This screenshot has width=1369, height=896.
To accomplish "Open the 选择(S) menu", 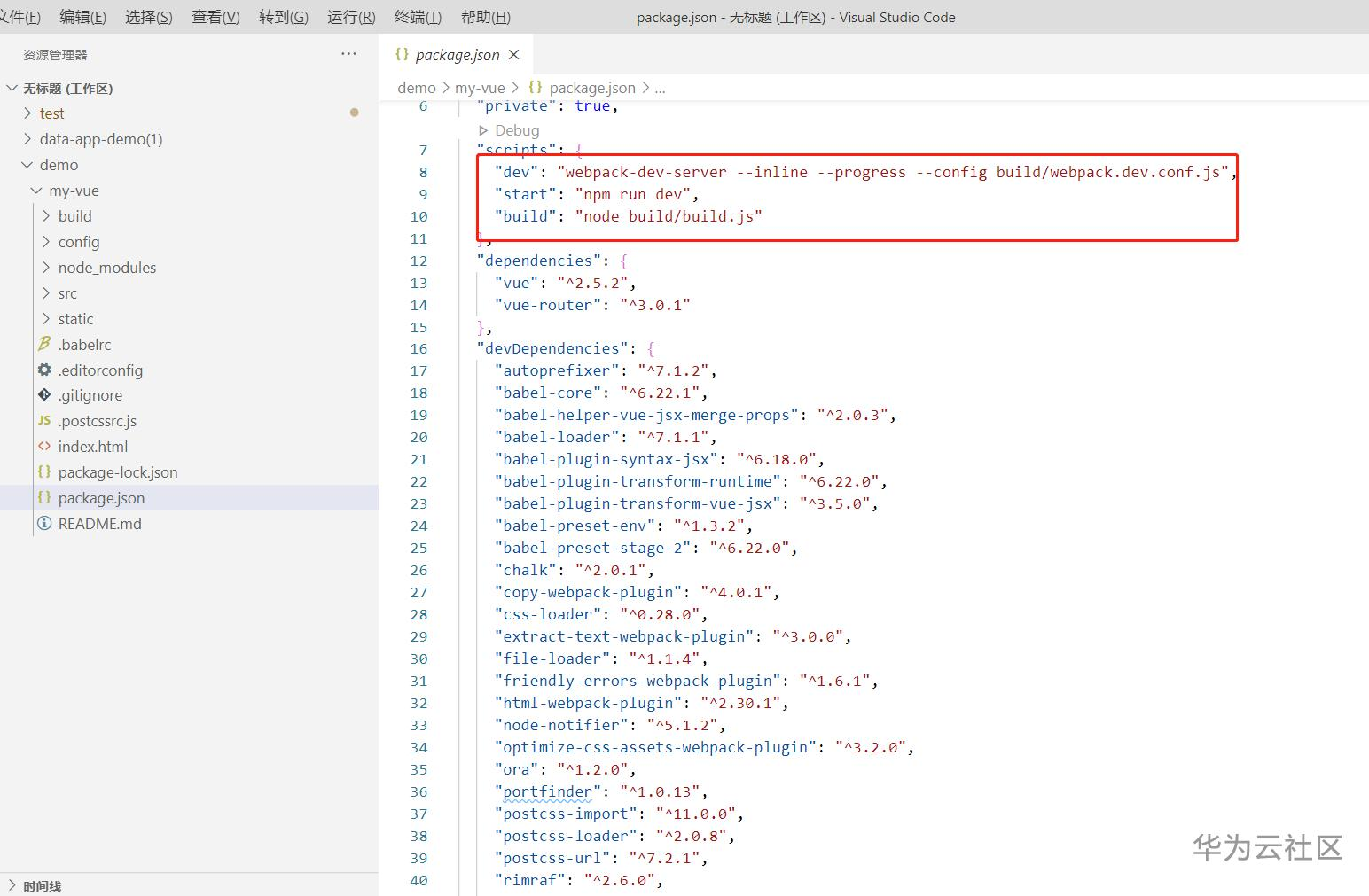I will (x=149, y=17).
